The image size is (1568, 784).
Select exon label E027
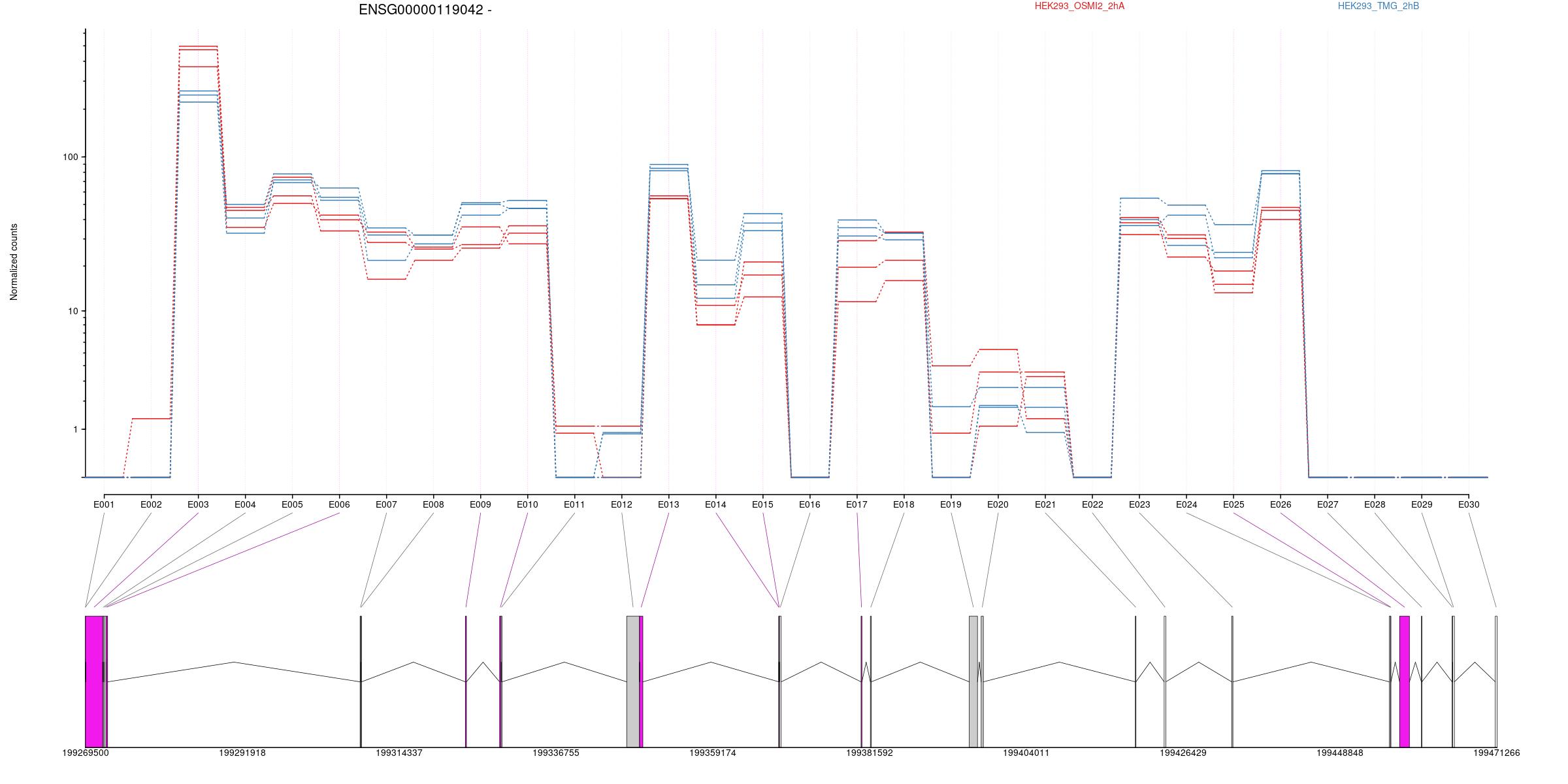coord(1328,504)
